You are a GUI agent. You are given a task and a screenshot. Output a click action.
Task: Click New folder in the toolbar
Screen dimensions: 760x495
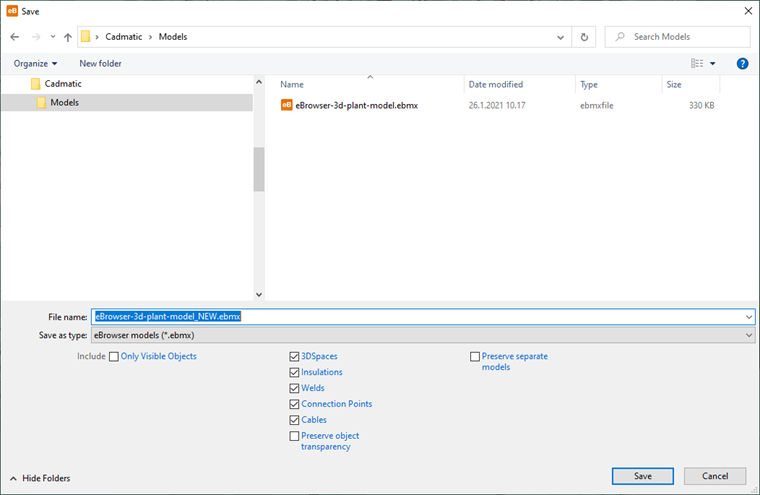(x=100, y=63)
